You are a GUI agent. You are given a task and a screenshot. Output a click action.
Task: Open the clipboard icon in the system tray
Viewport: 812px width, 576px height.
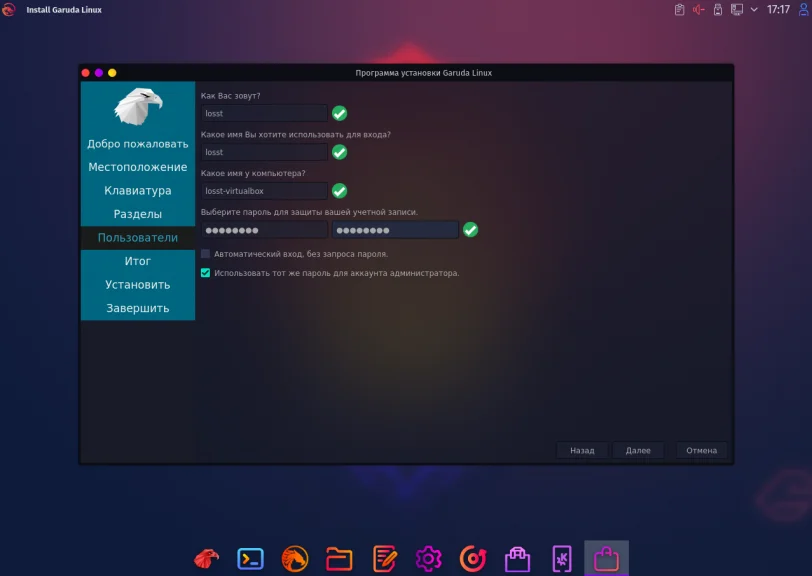[678, 11]
